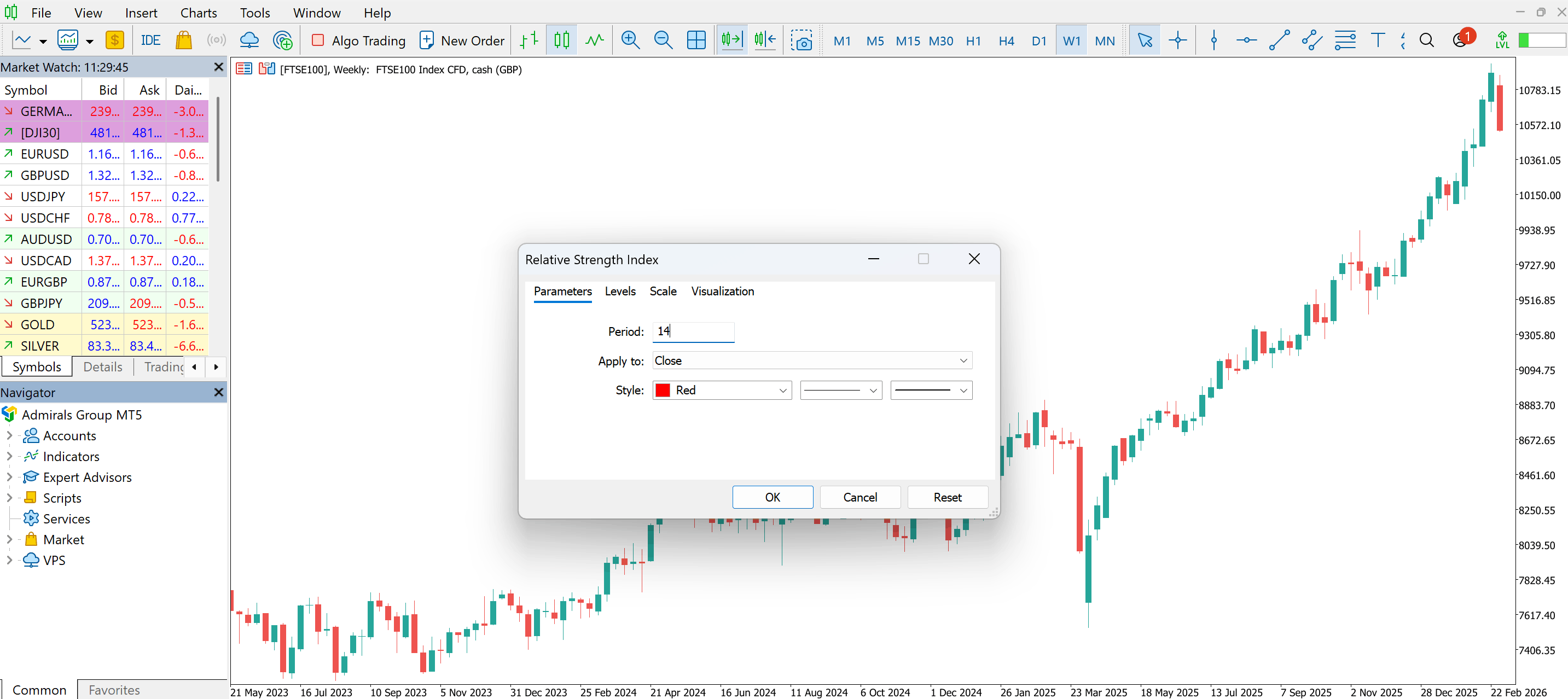
Task: Open the Insert menu
Action: pos(141,13)
